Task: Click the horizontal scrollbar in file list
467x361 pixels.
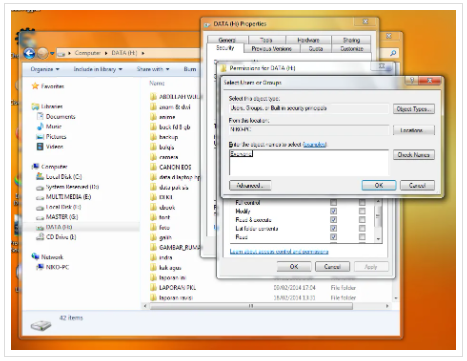Action: coord(251,306)
